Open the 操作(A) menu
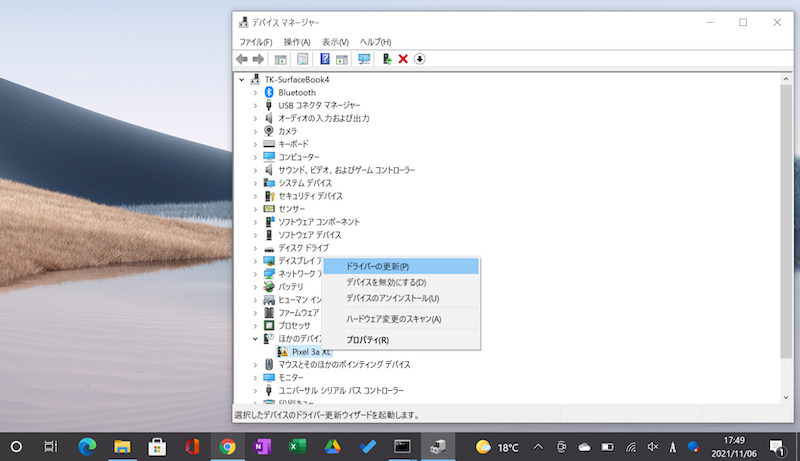 [297, 42]
